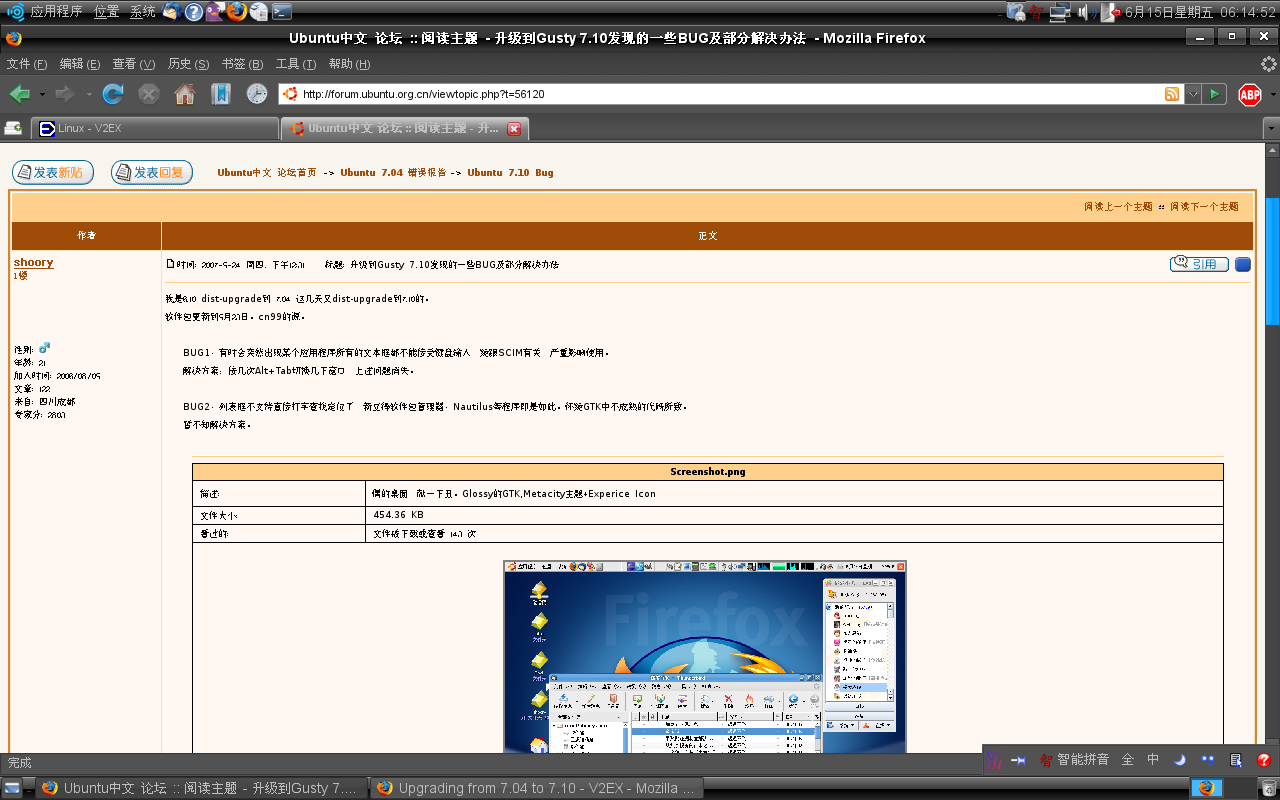Open SCIM help red question icon
Screen dimensions: 1280x800
(1264, 760)
